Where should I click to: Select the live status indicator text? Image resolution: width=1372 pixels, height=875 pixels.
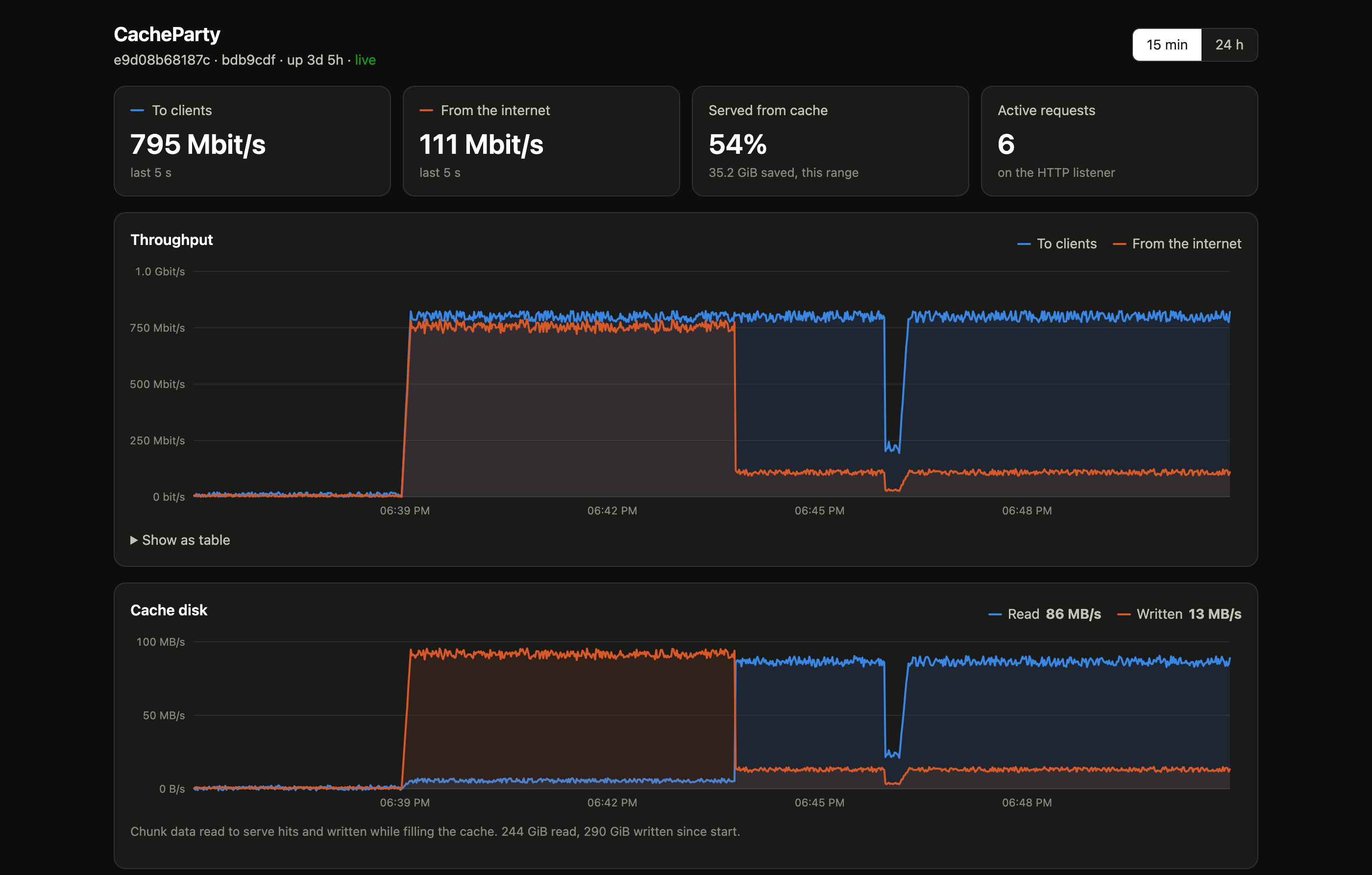pyautogui.click(x=365, y=60)
